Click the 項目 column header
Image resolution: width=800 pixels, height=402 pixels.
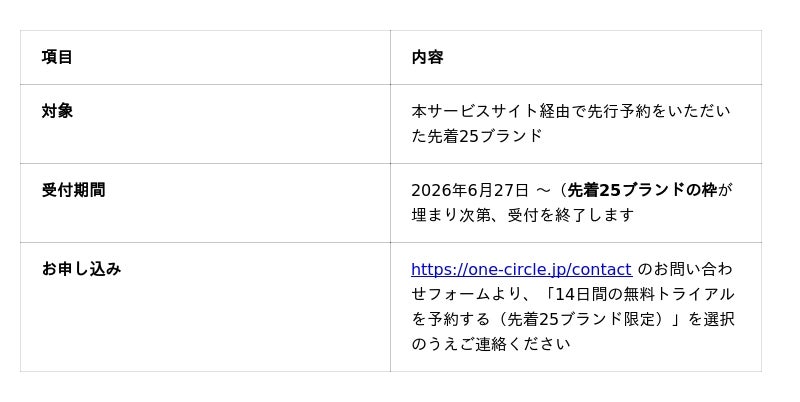pos(57,57)
